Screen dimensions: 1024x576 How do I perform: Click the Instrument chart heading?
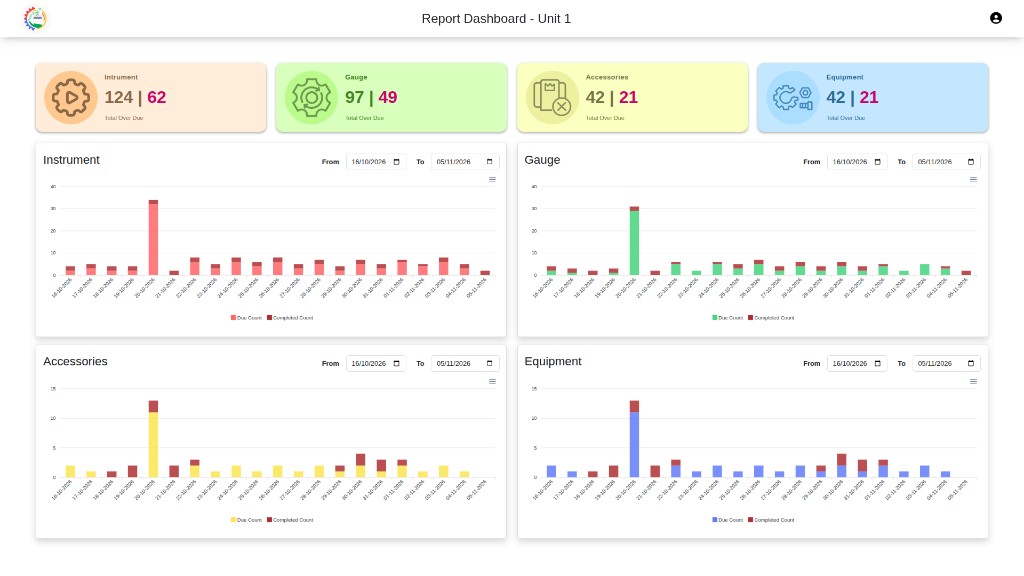[71, 160]
